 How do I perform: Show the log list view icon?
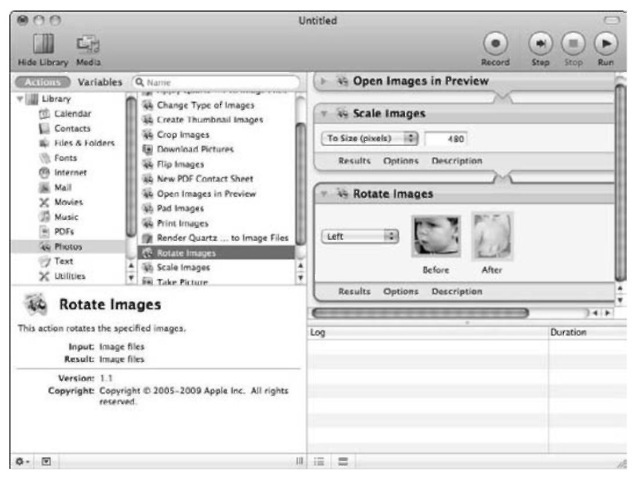(x=319, y=461)
